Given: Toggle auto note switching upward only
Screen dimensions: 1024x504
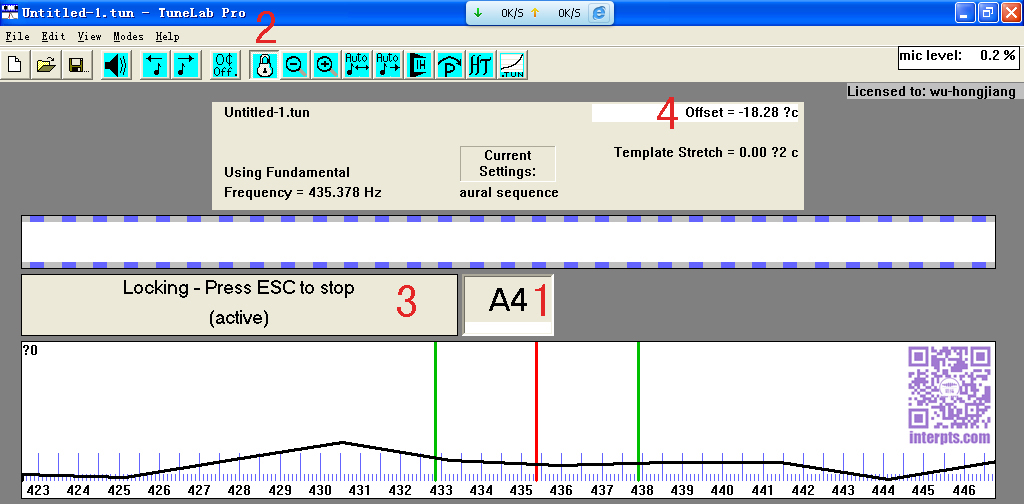Looking at the screenshot, I should [388, 66].
